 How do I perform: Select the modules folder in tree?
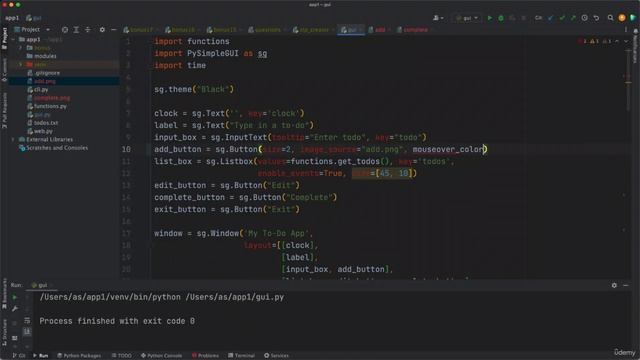(x=41, y=56)
